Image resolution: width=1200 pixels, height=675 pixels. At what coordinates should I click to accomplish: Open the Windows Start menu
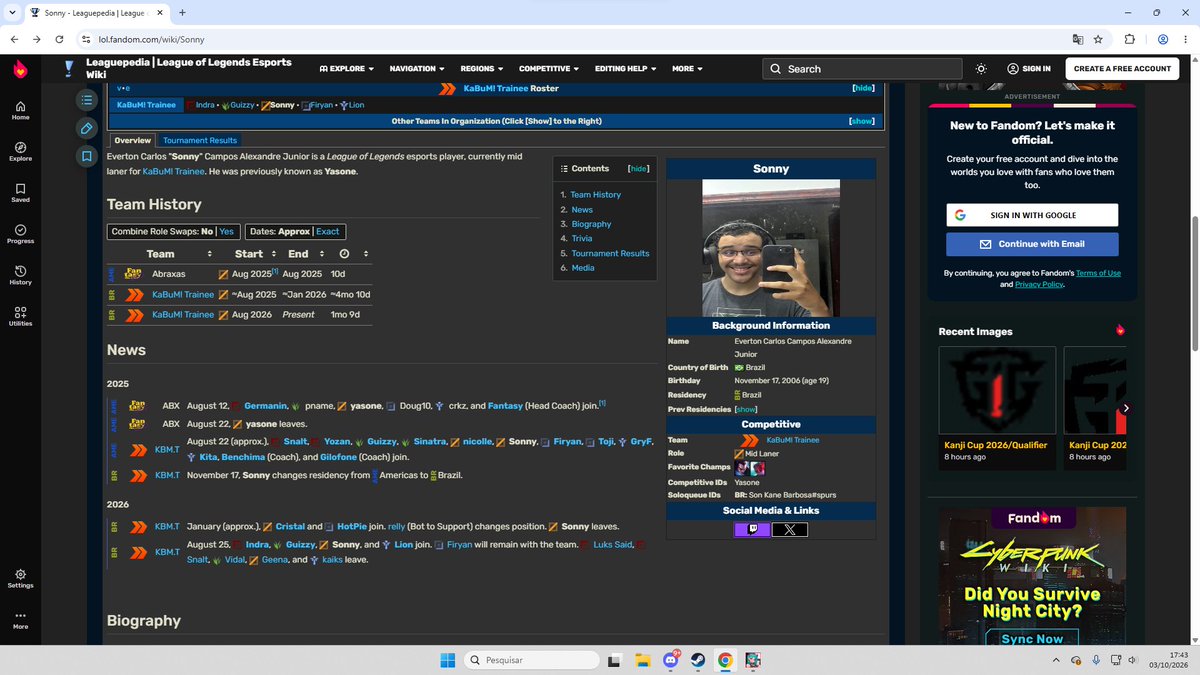[x=447, y=660]
